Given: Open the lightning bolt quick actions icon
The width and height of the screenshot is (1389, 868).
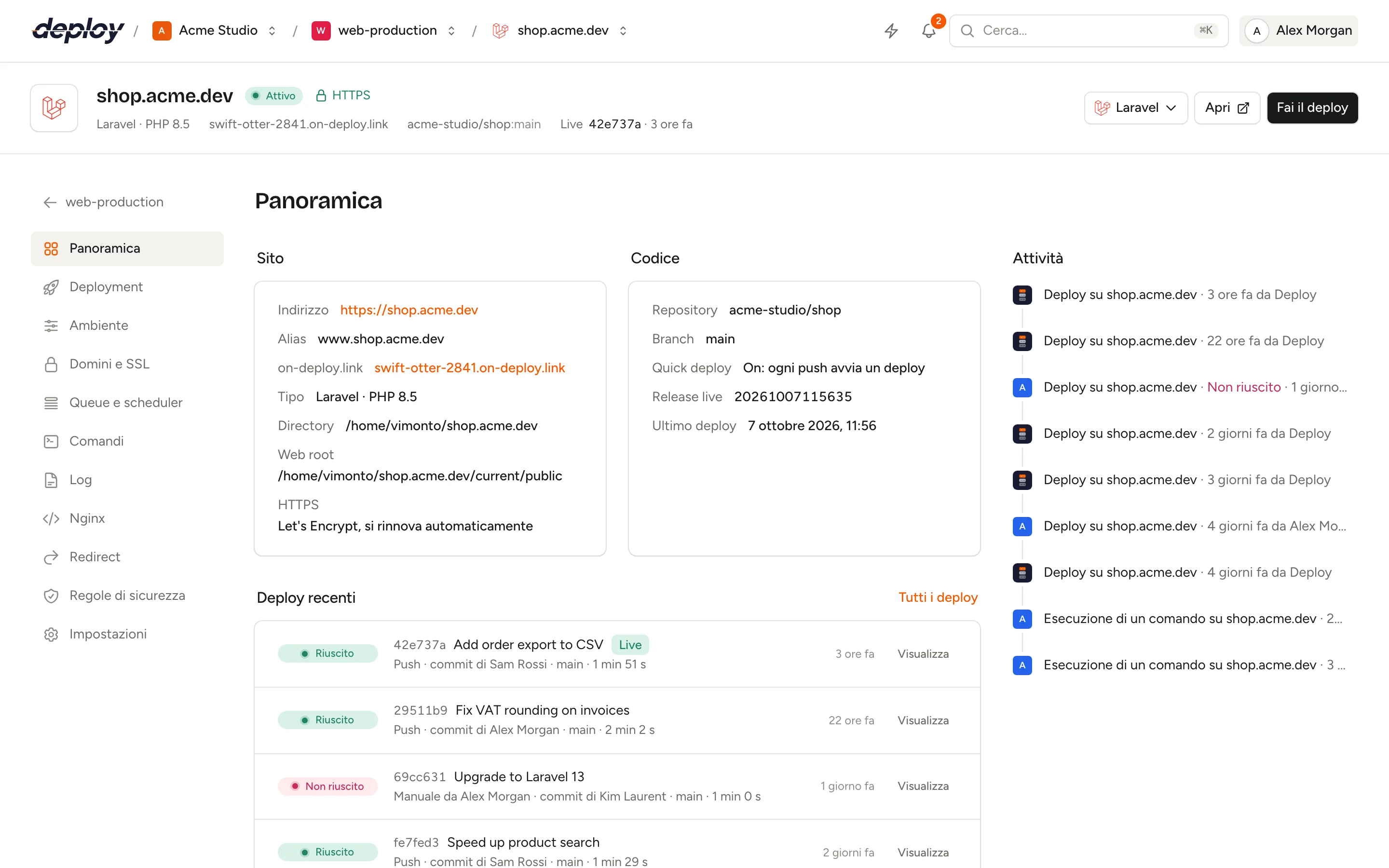Looking at the screenshot, I should (x=891, y=30).
